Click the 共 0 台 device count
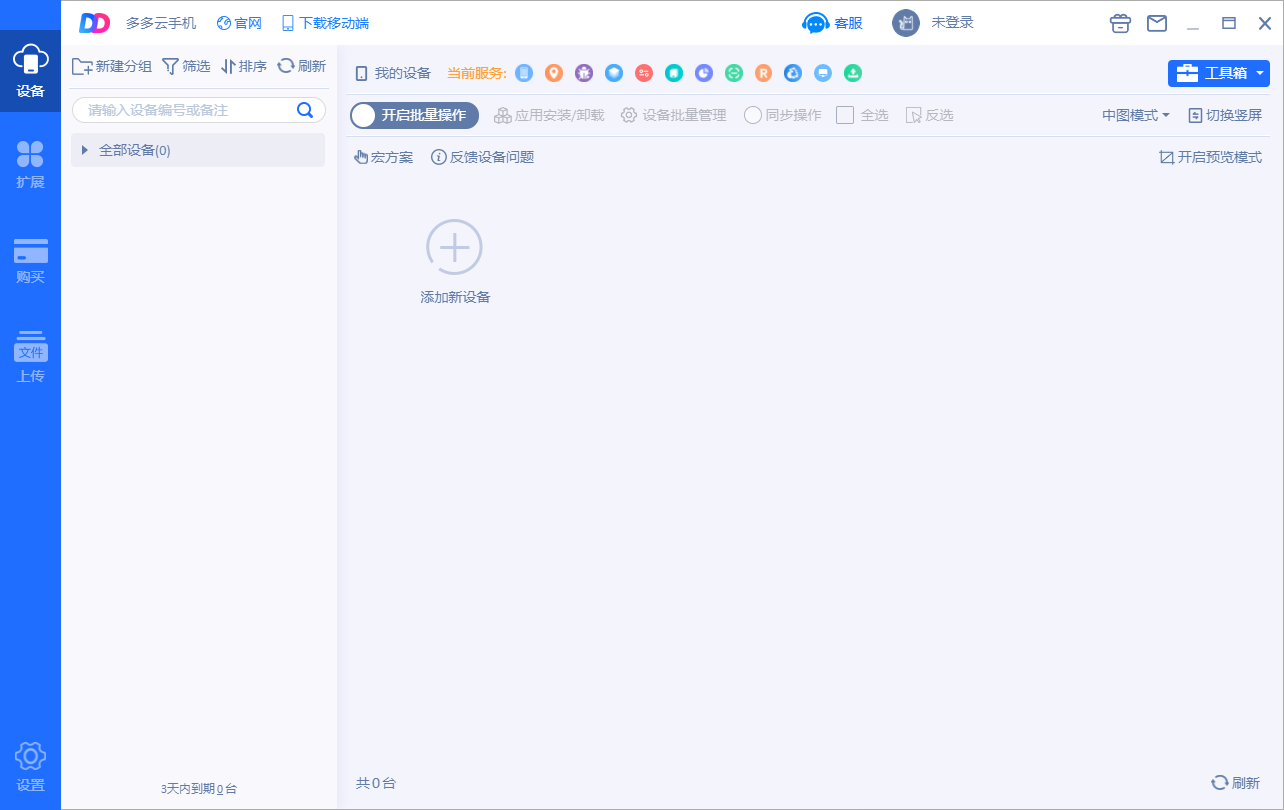The width and height of the screenshot is (1284, 810). click(x=376, y=783)
